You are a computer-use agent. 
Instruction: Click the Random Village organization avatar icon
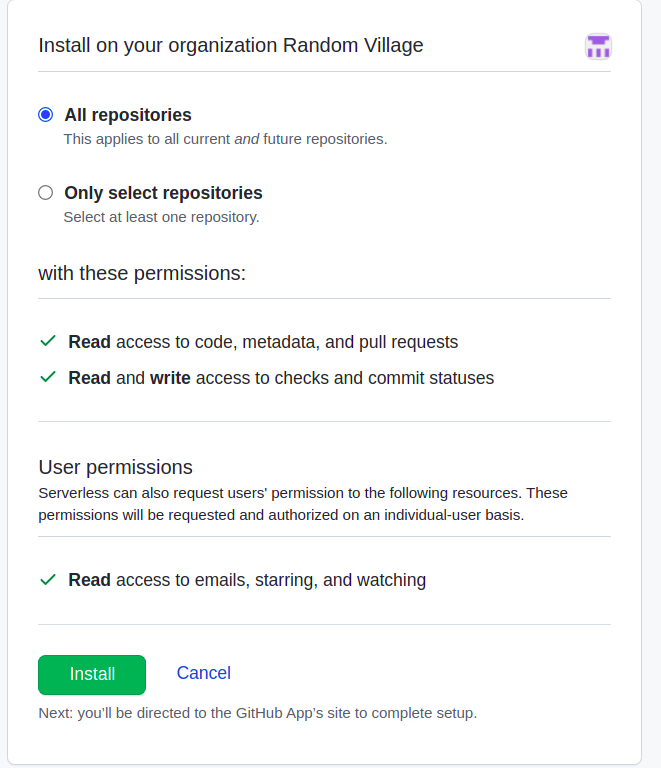(598, 46)
